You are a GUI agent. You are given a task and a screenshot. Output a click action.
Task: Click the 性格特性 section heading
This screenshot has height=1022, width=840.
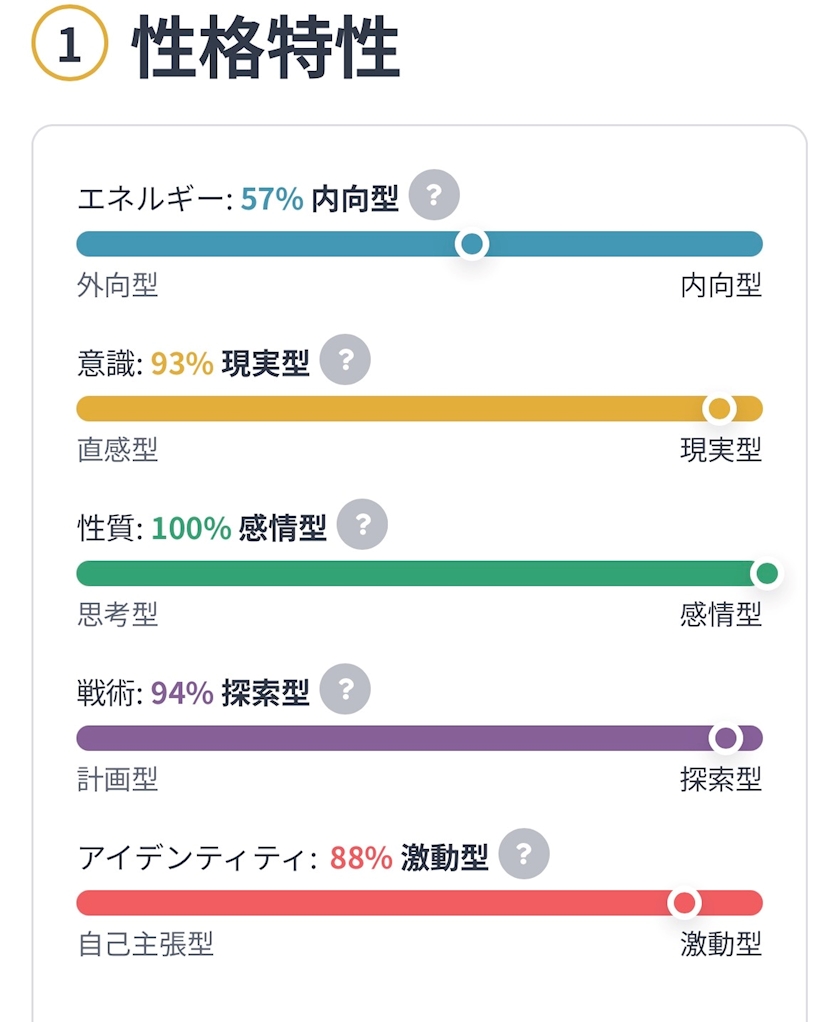click(266, 47)
